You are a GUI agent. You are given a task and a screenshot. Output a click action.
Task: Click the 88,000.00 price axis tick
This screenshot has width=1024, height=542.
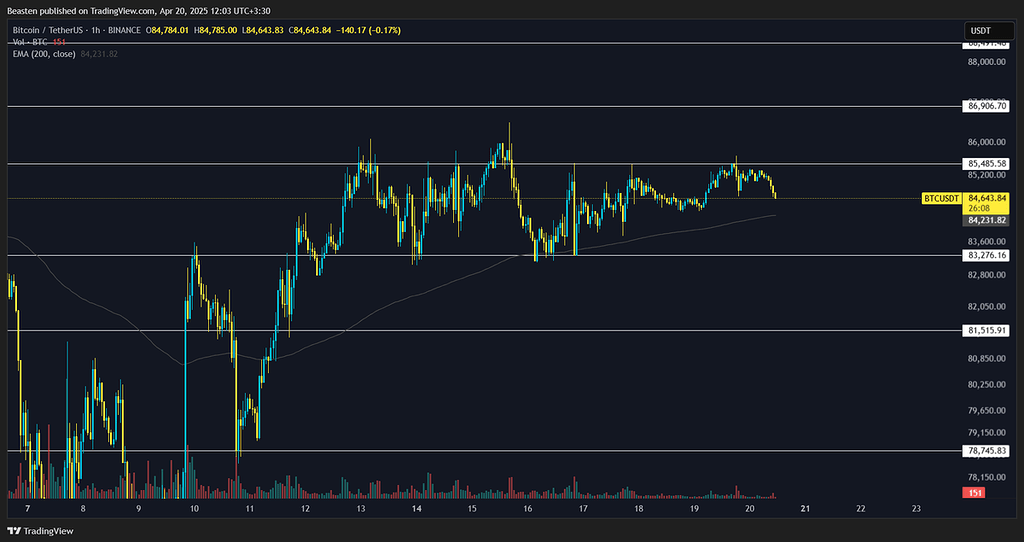988,62
